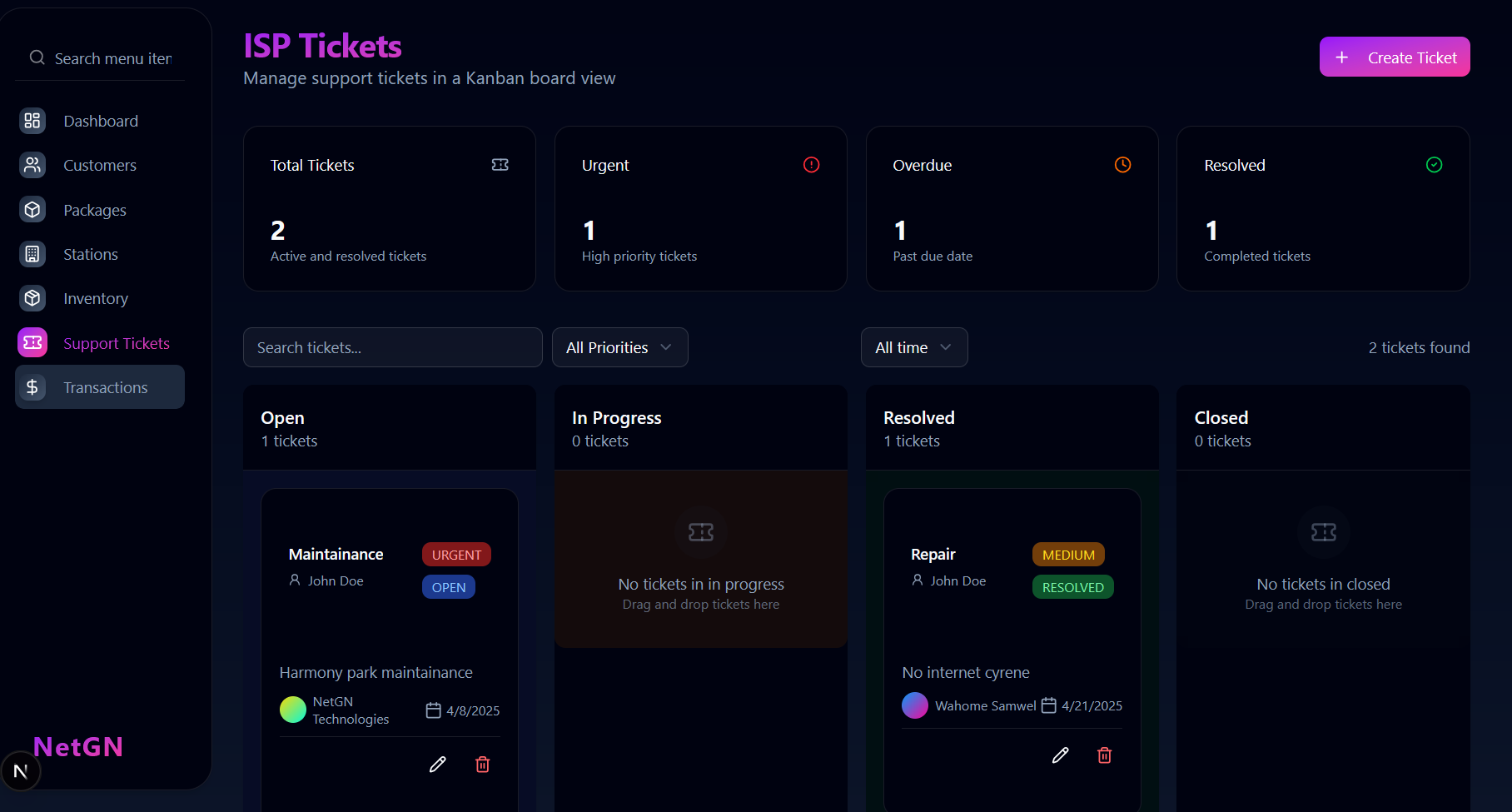Click the Customers people icon in sidebar
This screenshot has height=812, width=1512.
coord(32,165)
